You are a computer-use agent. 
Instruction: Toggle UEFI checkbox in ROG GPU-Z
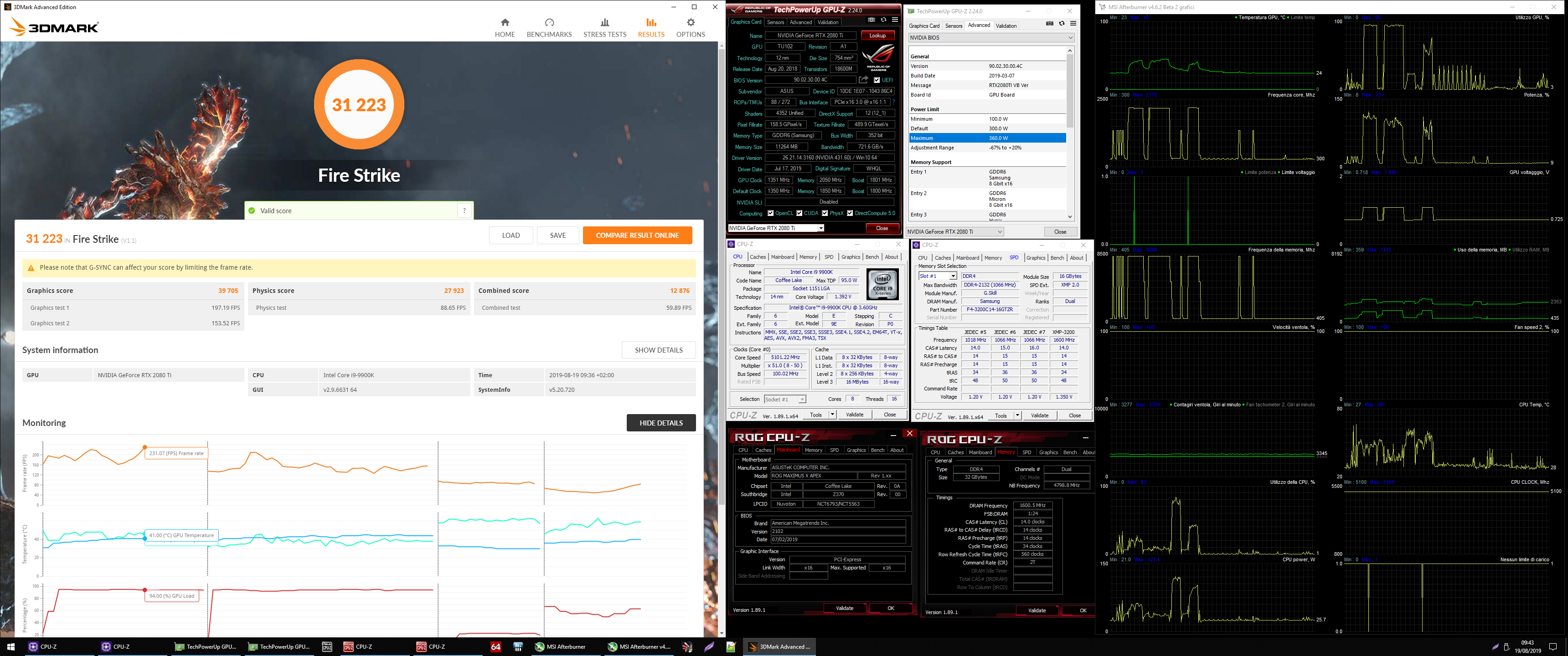pos(877,80)
